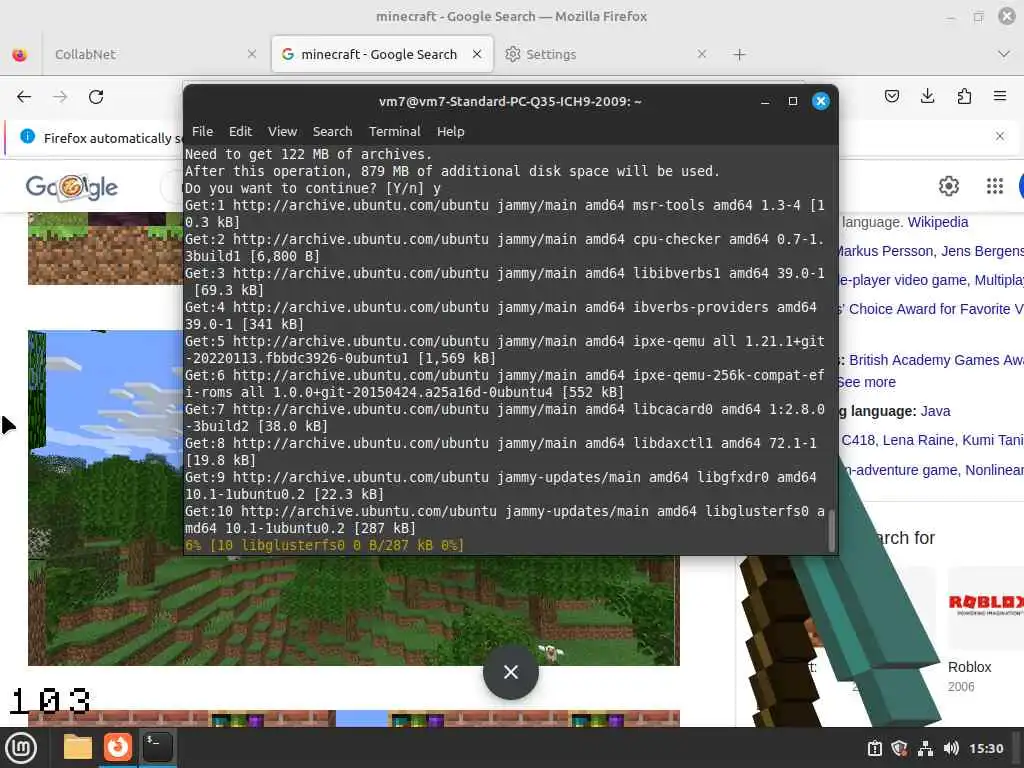Image resolution: width=1024 pixels, height=768 pixels.
Task: Open terminal File menu
Action: 202,131
